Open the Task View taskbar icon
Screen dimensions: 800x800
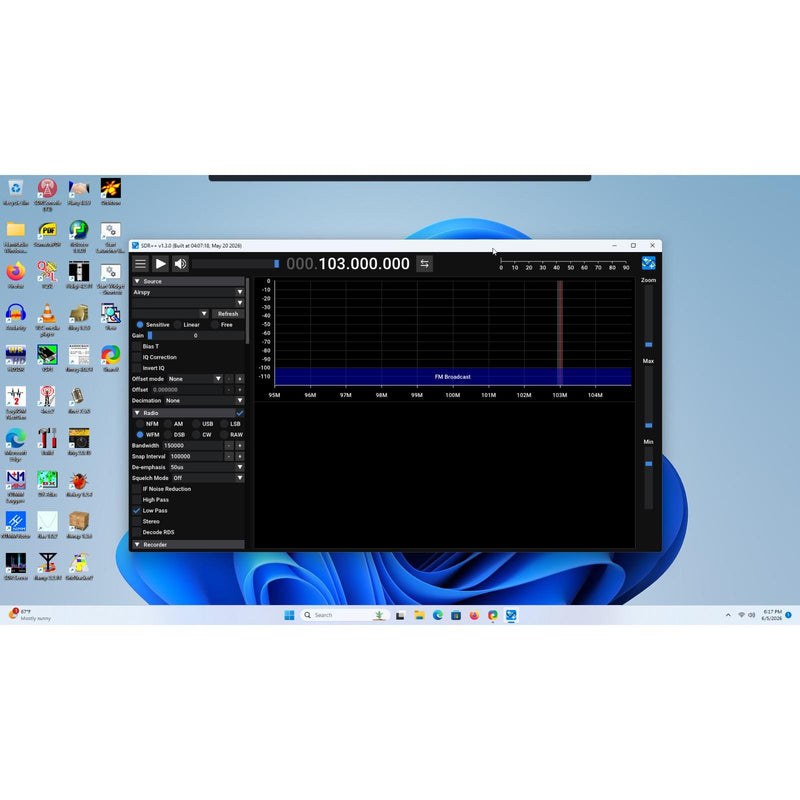pyautogui.click(x=400, y=615)
